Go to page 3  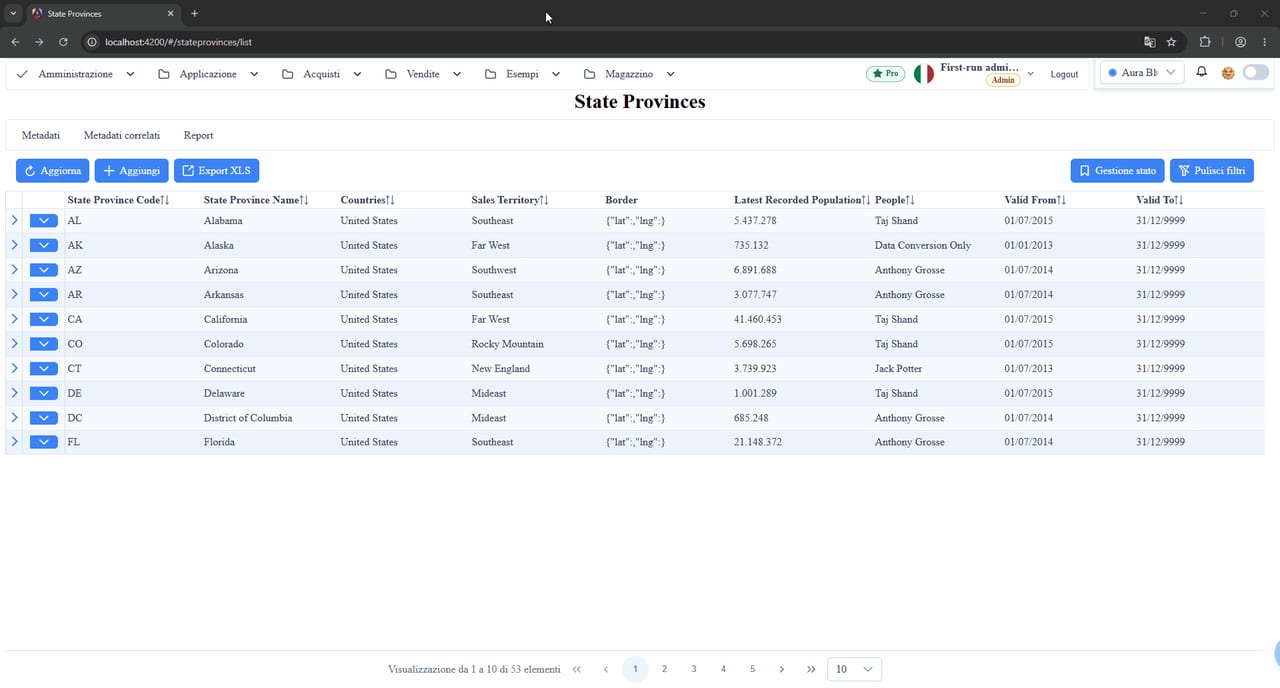click(693, 669)
